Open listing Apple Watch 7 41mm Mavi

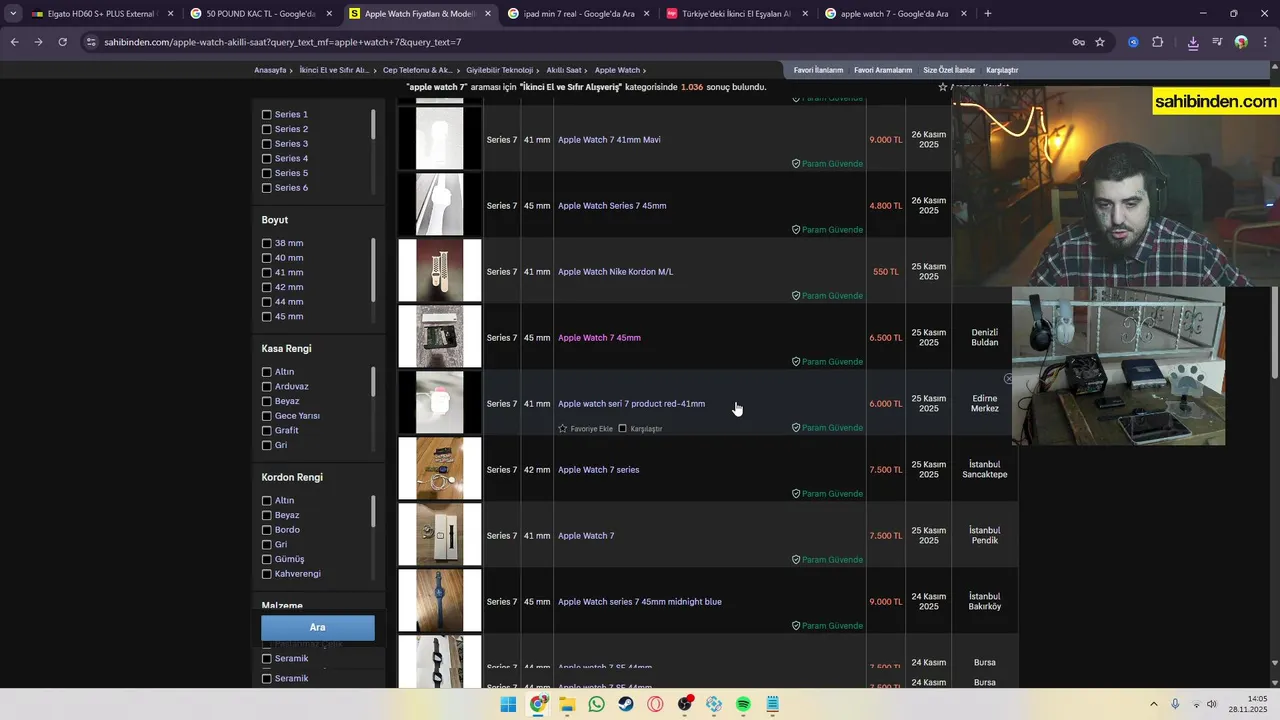pos(609,140)
